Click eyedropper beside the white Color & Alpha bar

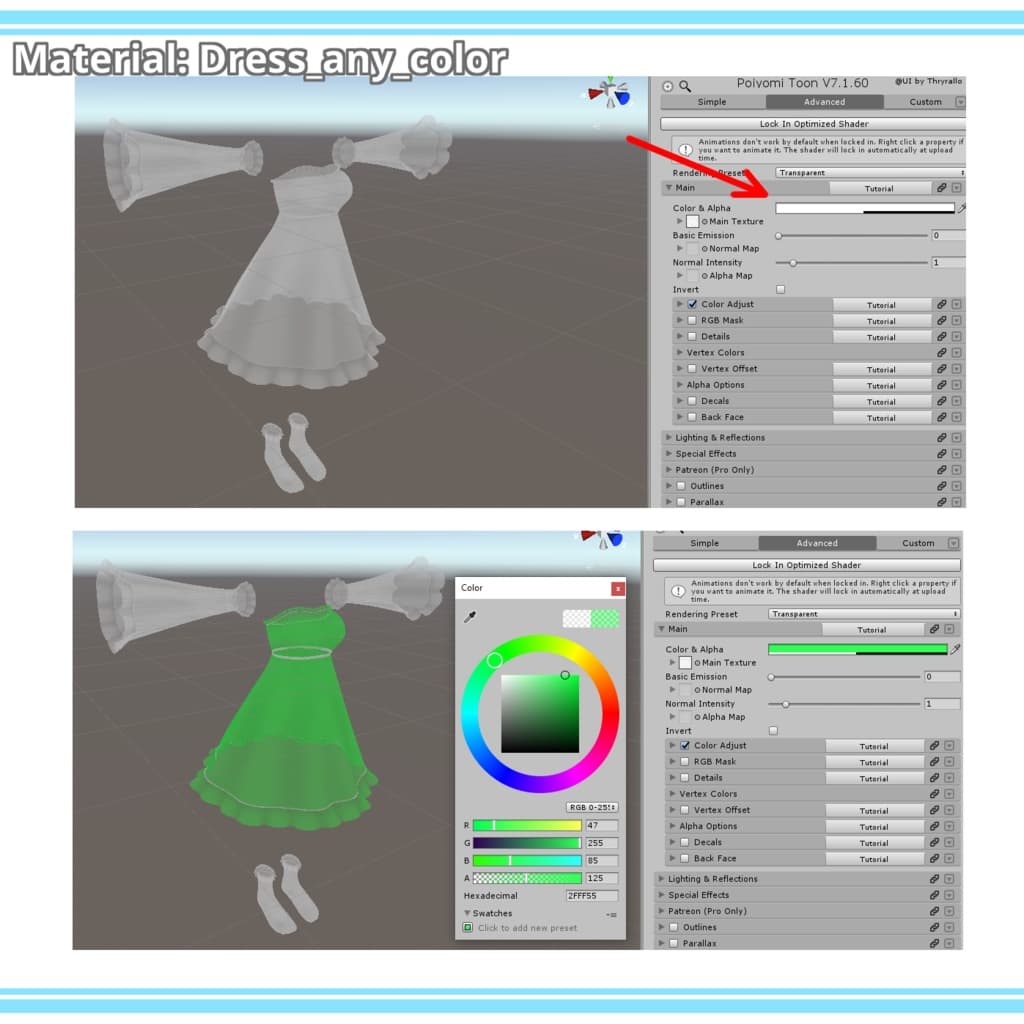[962, 208]
